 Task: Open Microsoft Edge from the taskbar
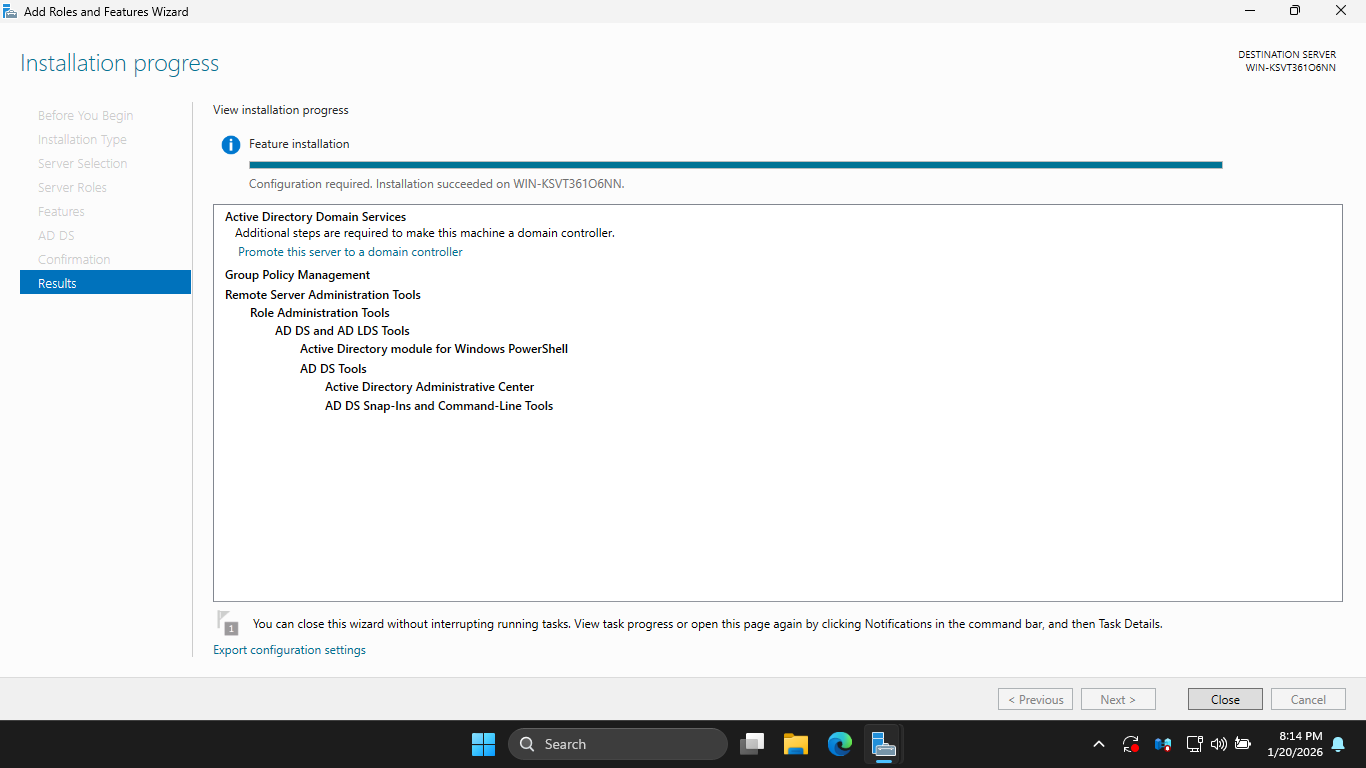[840, 744]
